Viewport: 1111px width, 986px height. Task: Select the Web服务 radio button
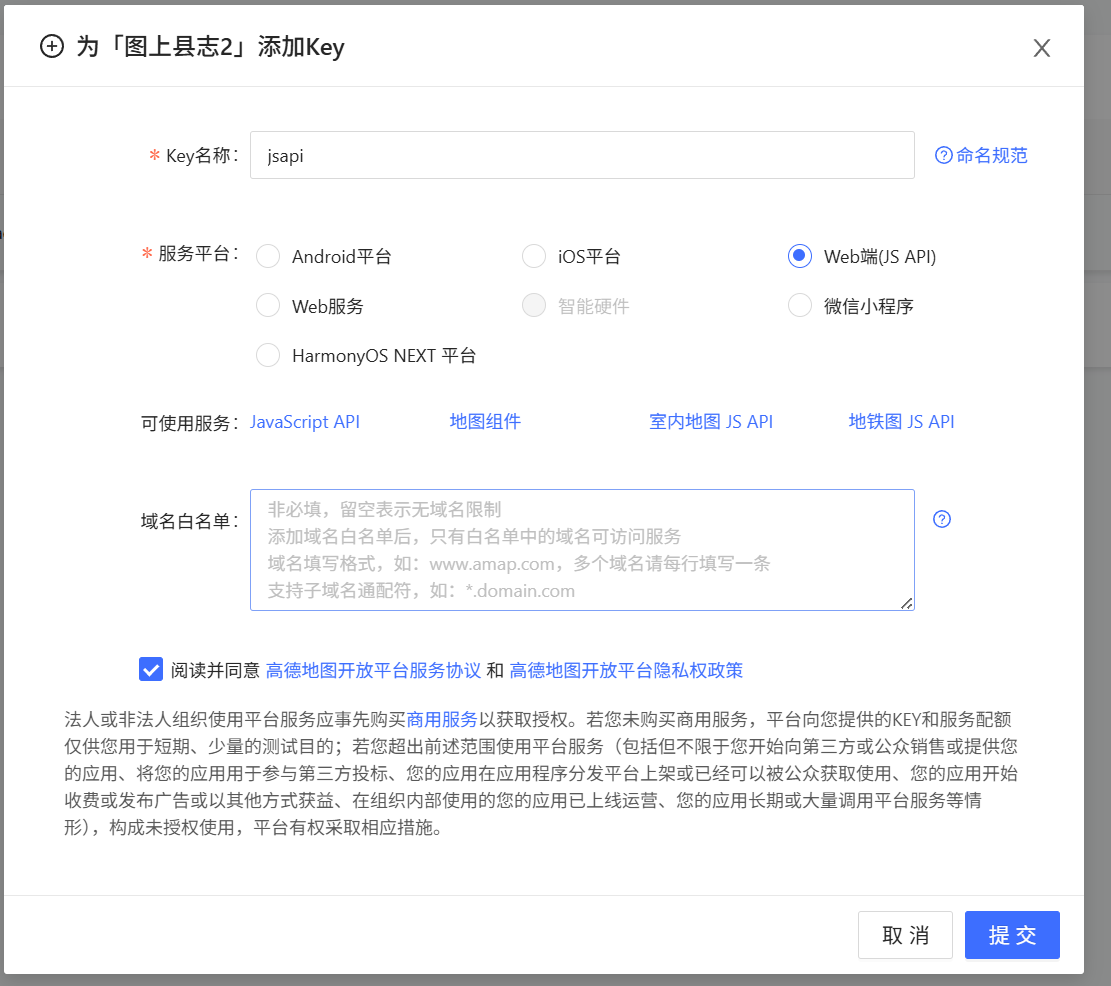(x=268, y=306)
